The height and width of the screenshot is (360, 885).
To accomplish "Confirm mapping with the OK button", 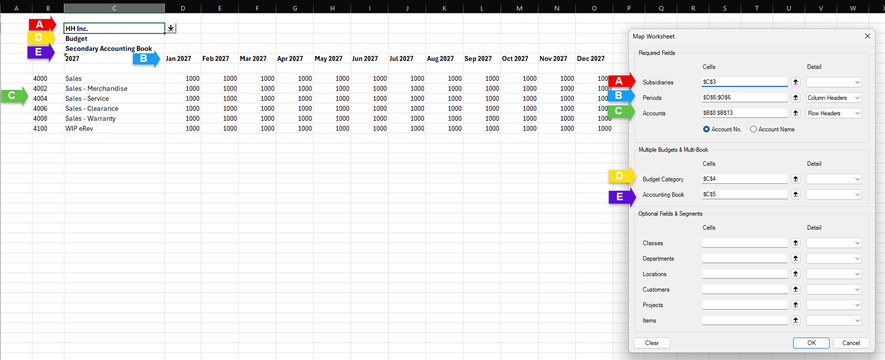I will pyautogui.click(x=811, y=343).
